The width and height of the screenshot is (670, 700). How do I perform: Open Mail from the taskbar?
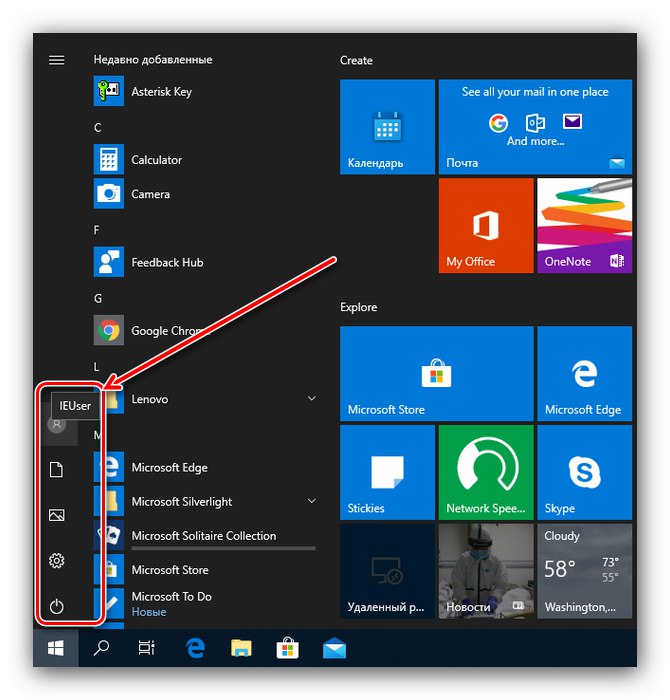point(334,648)
